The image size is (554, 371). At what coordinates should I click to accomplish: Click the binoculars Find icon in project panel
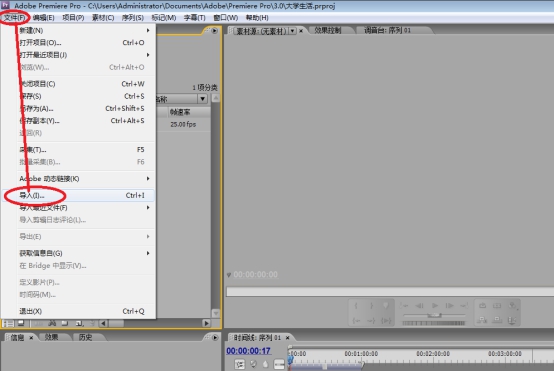[x=52, y=323]
